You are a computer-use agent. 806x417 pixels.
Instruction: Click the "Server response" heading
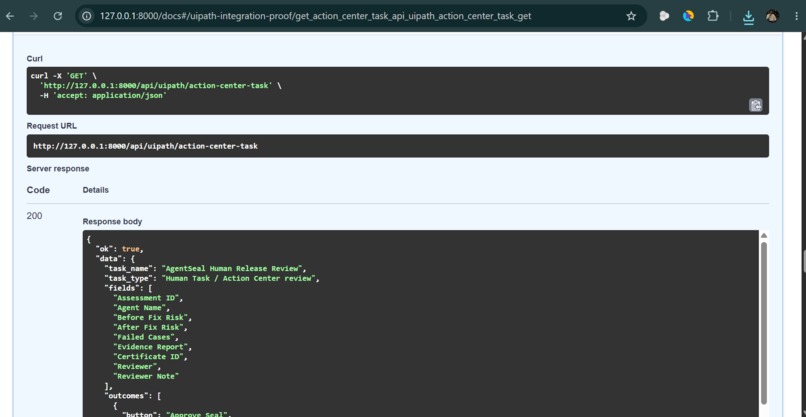pyautogui.click(x=58, y=168)
